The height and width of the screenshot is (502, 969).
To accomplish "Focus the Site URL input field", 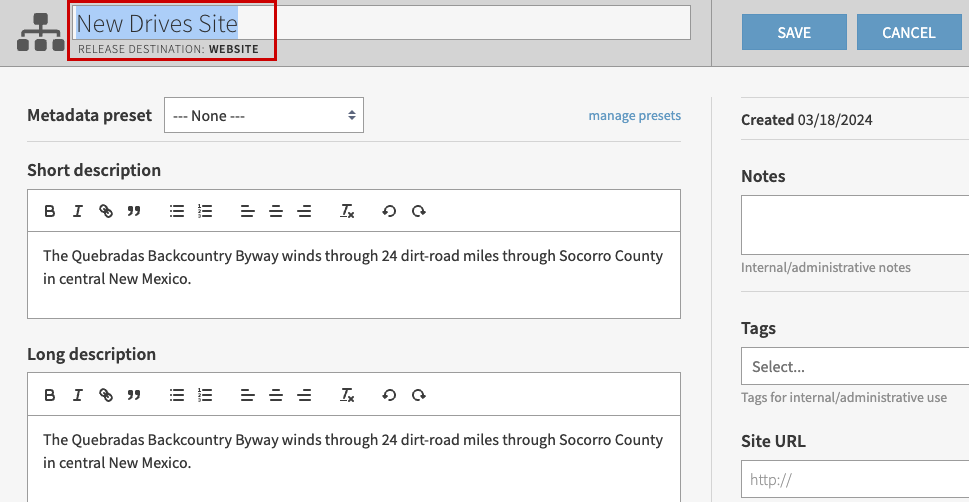I will pyautogui.click(x=854, y=480).
